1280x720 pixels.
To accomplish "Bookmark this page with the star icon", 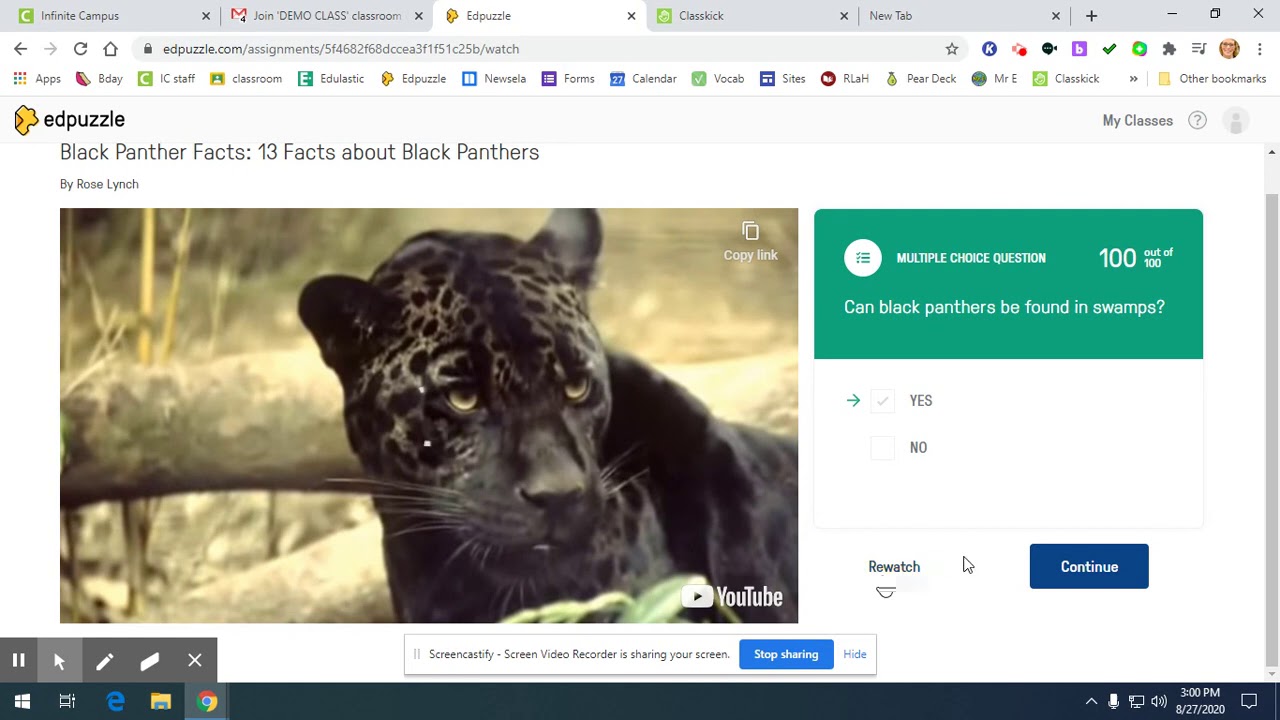I will click(x=952, y=48).
